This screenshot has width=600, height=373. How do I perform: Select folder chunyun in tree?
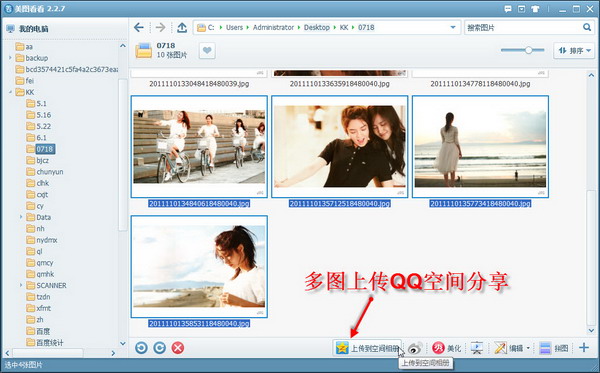pos(45,172)
